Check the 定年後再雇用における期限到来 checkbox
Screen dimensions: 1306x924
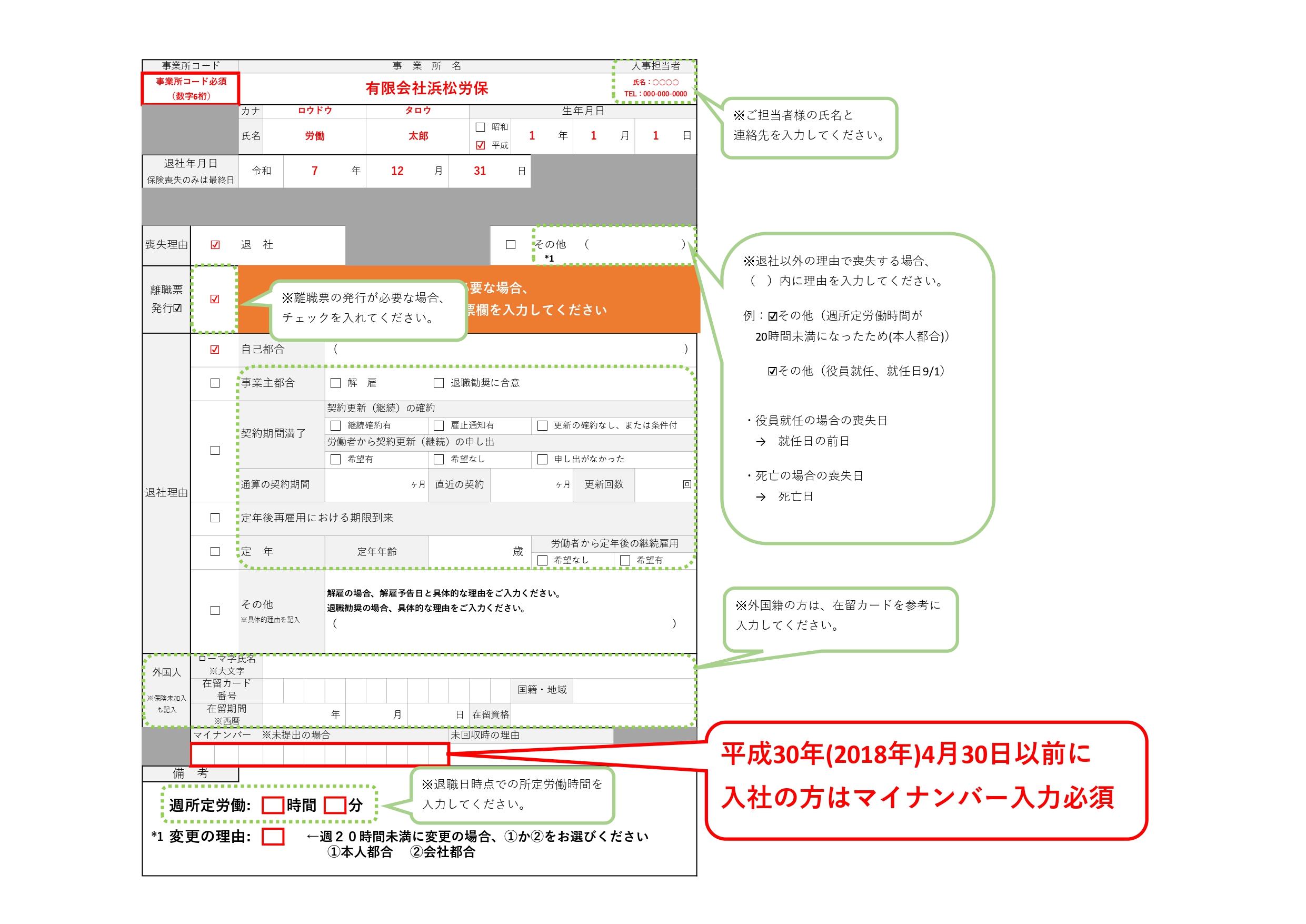(x=215, y=518)
